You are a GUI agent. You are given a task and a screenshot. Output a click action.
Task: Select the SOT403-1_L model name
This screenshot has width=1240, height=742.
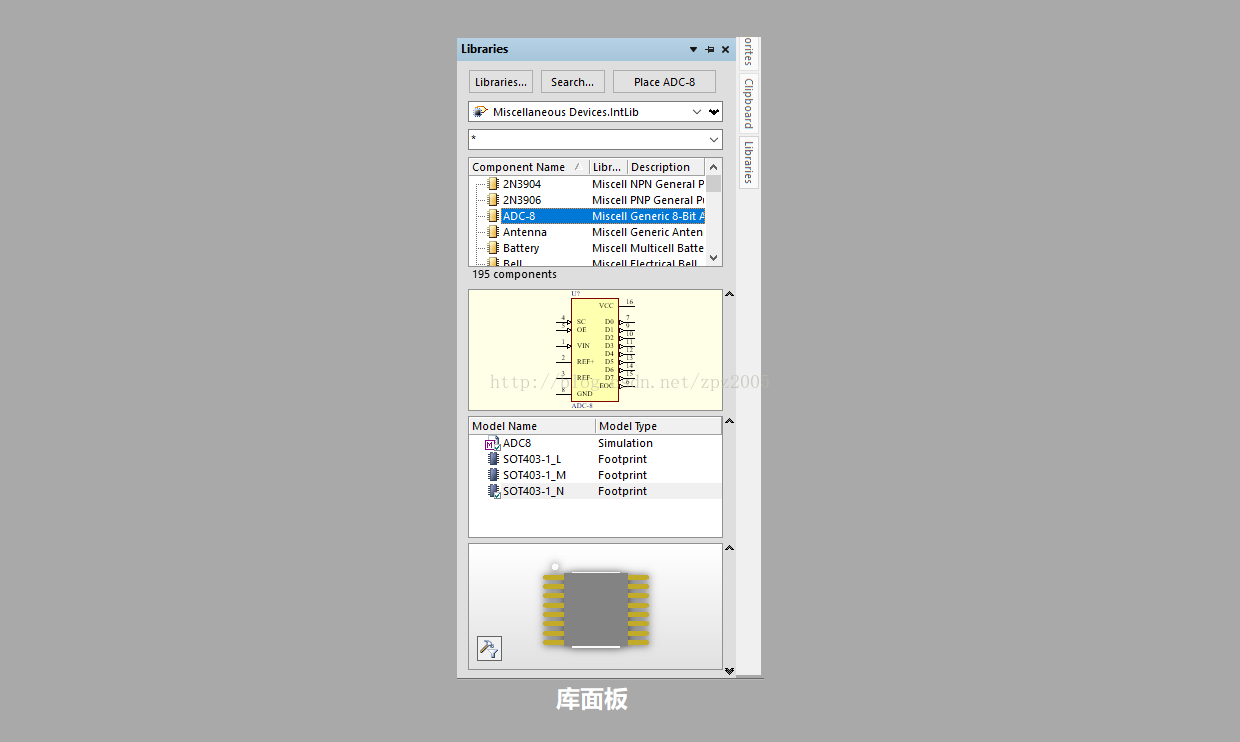(x=532, y=459)
